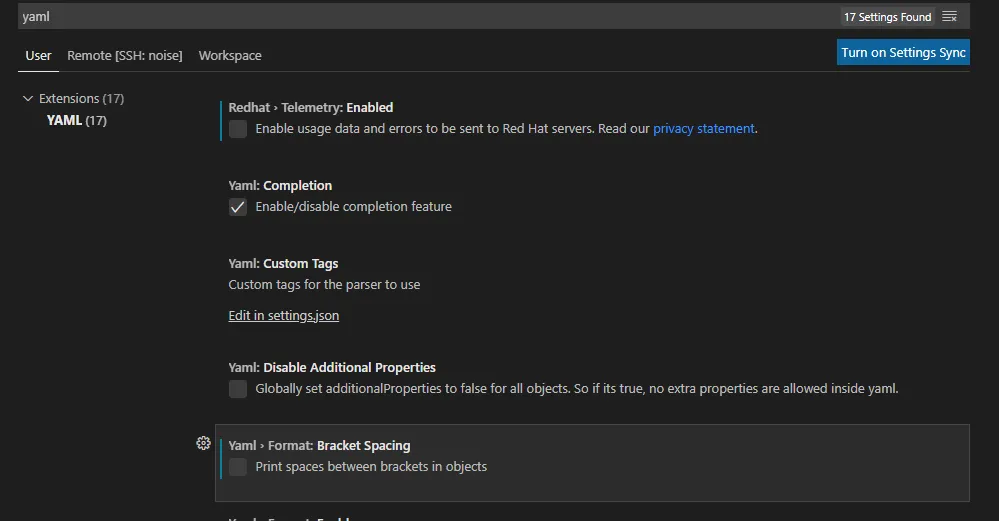
Task: Collapse the Extensions (17) tree chevron
Action: tap(28, 99)
